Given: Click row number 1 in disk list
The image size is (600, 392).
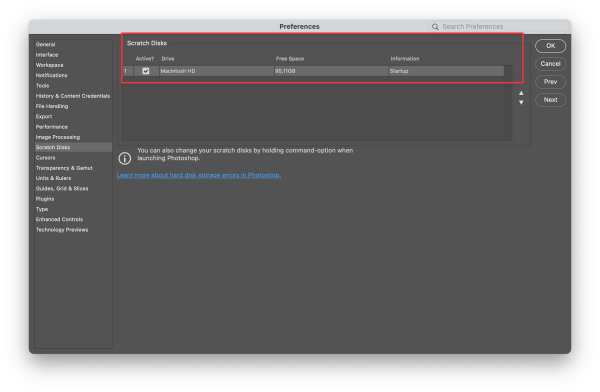Looking at the screenshot, I should pos(125,71).
